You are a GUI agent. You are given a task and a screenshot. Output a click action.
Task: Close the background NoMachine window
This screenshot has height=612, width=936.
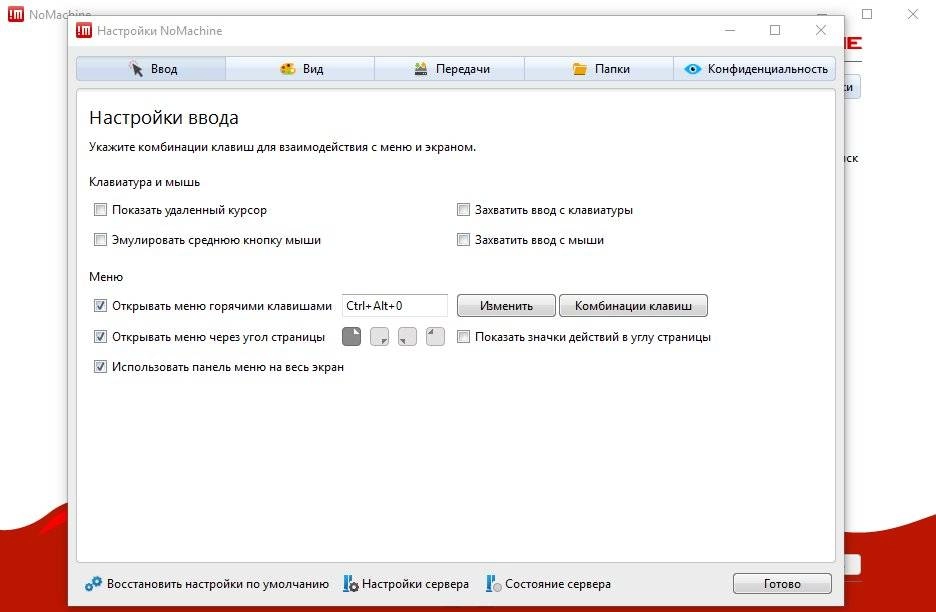click(913, 14)
